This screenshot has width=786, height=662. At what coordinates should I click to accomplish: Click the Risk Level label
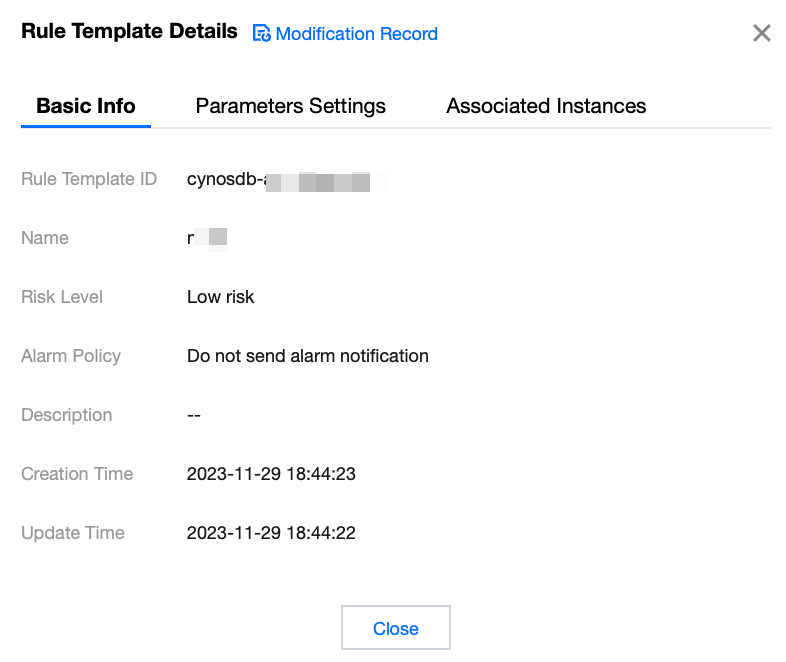click(62, 297)
